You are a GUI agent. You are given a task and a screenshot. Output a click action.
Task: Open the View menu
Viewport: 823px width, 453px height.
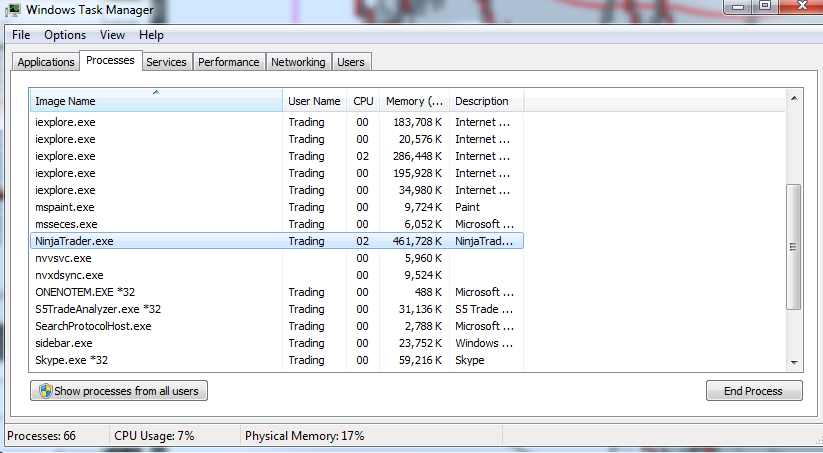[112, 35]
